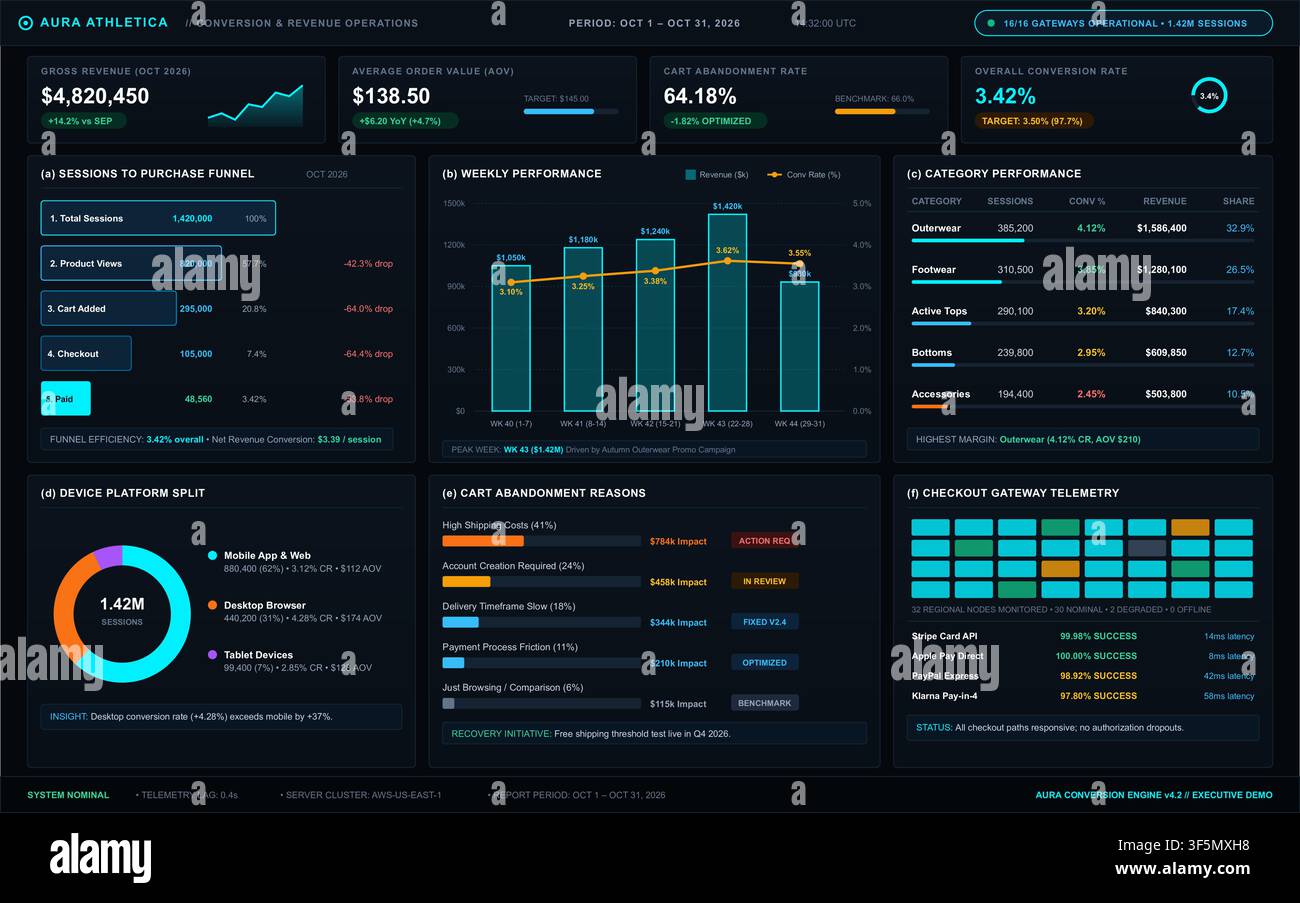
Task: Click the 1.42M sessions donut center
Action: pyautogui.click(x=122, y=610)
